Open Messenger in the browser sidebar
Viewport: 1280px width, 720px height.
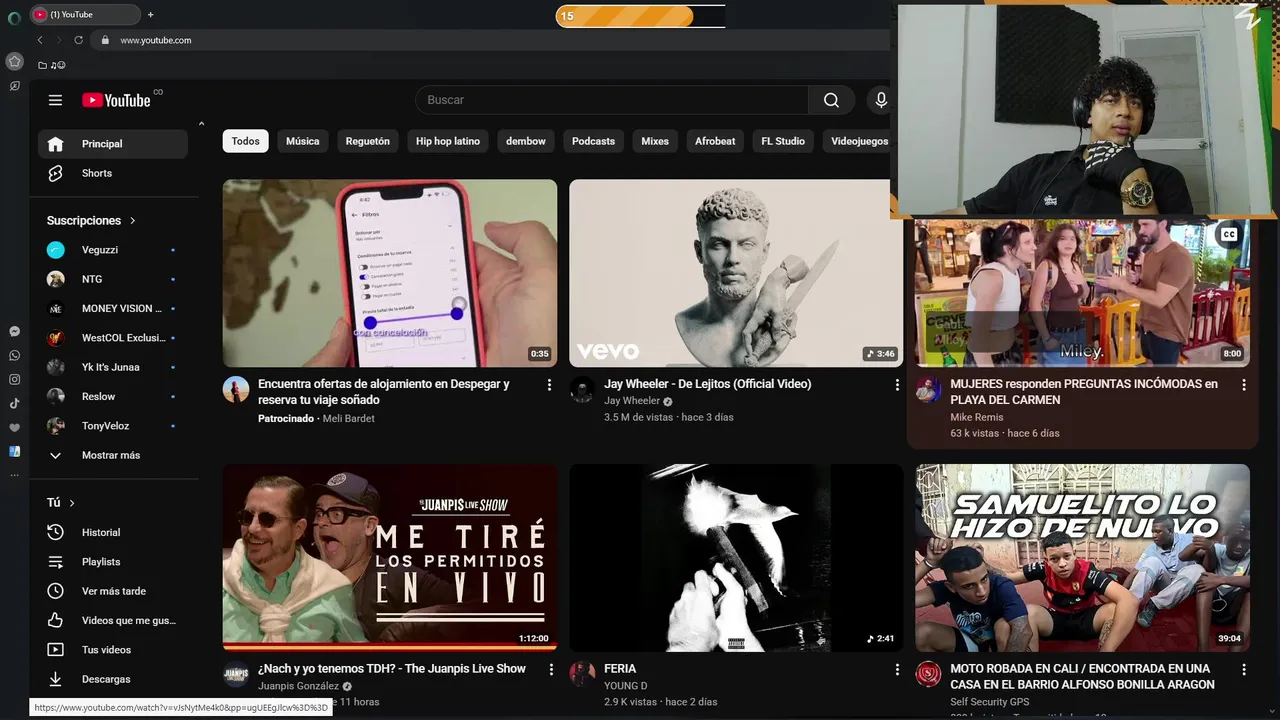coord(14,331)
